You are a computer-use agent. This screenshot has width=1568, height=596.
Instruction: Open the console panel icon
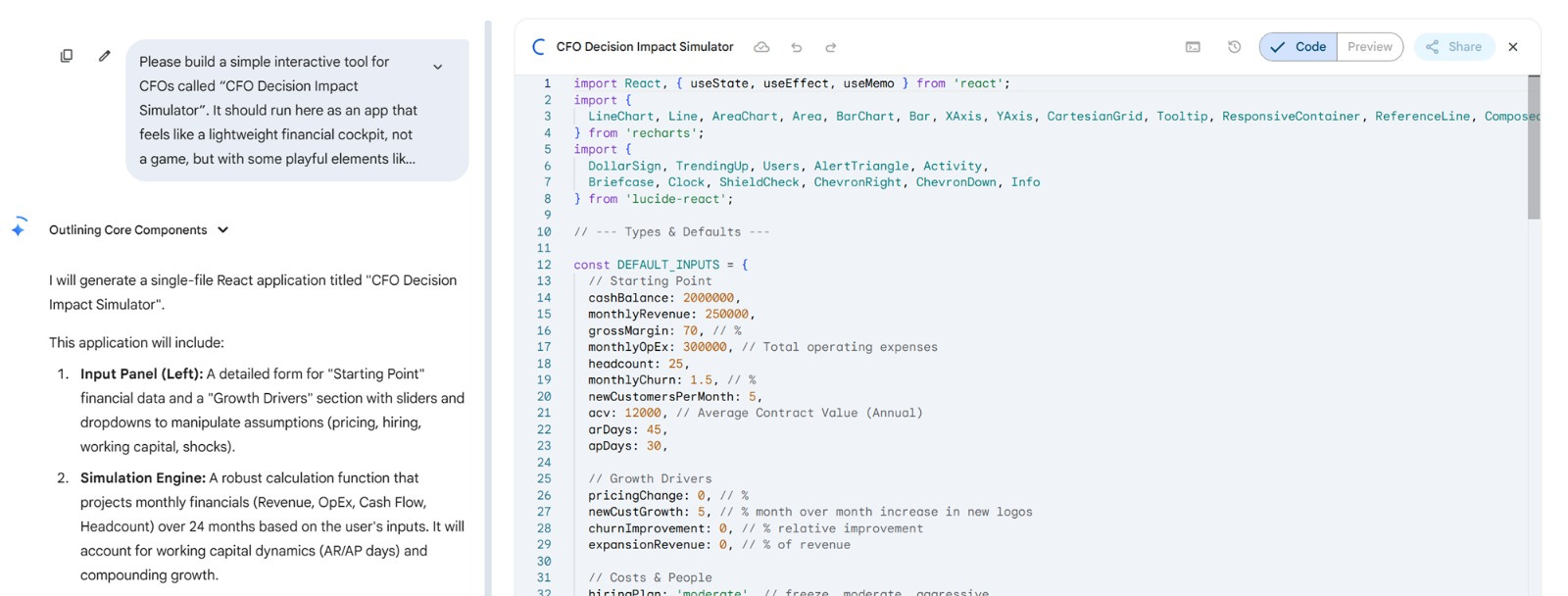[1193, 47]
